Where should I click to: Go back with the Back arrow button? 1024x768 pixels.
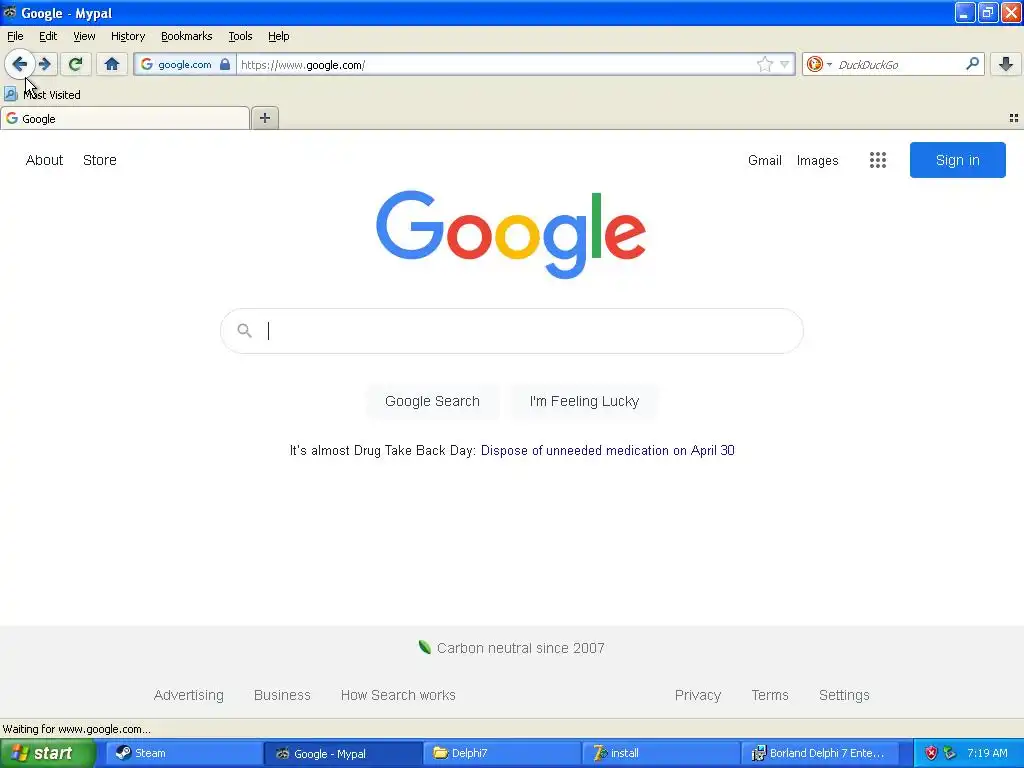click(x=20, y=64)
